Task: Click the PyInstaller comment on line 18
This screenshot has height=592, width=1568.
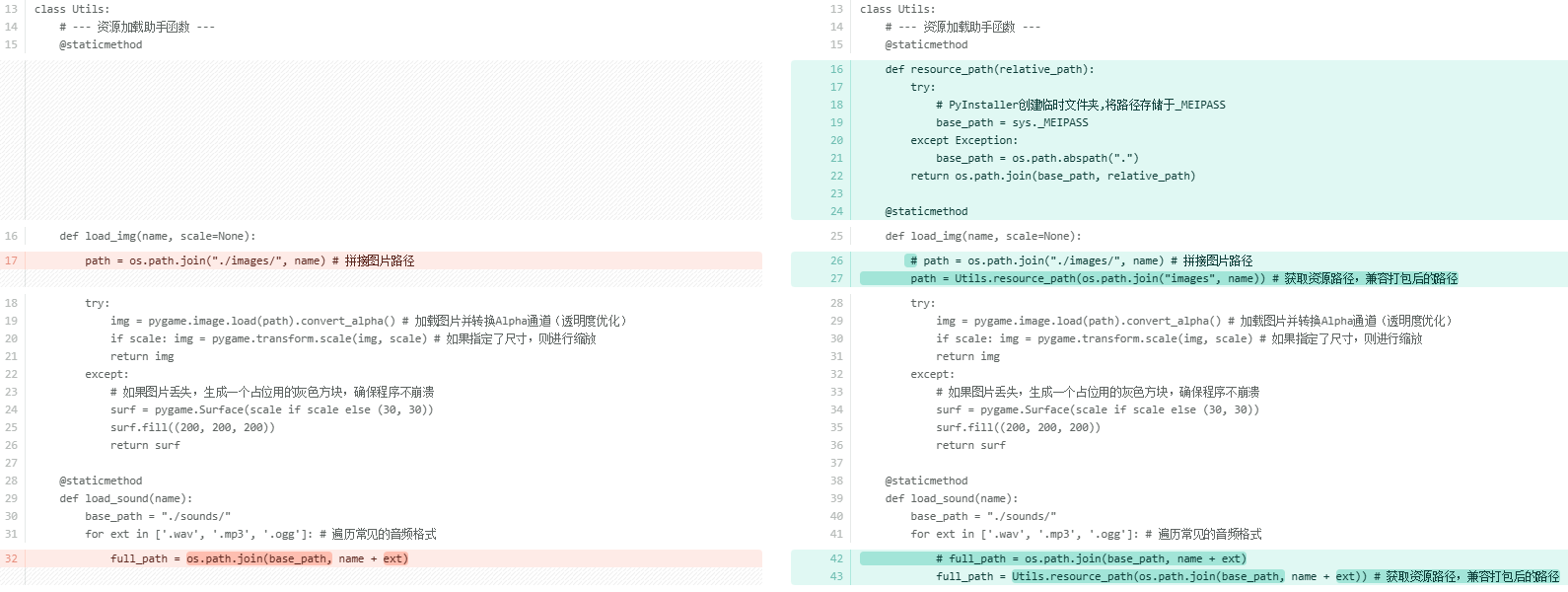Action: [1080, 106]
